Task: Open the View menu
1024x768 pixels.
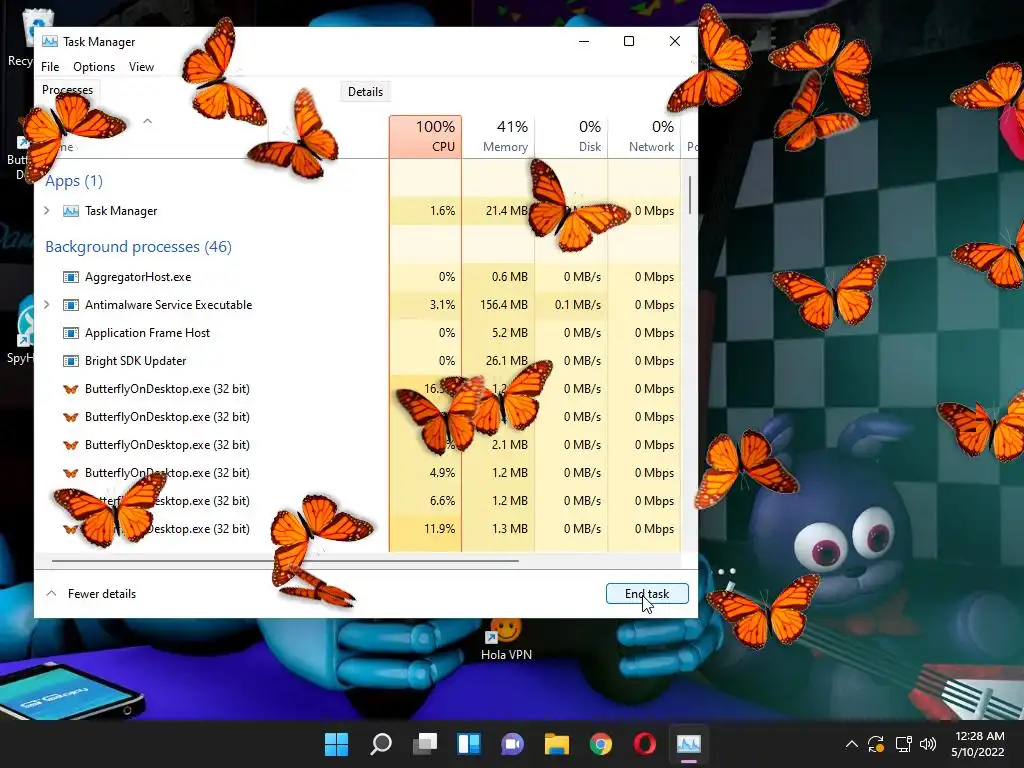Action: 141,67
